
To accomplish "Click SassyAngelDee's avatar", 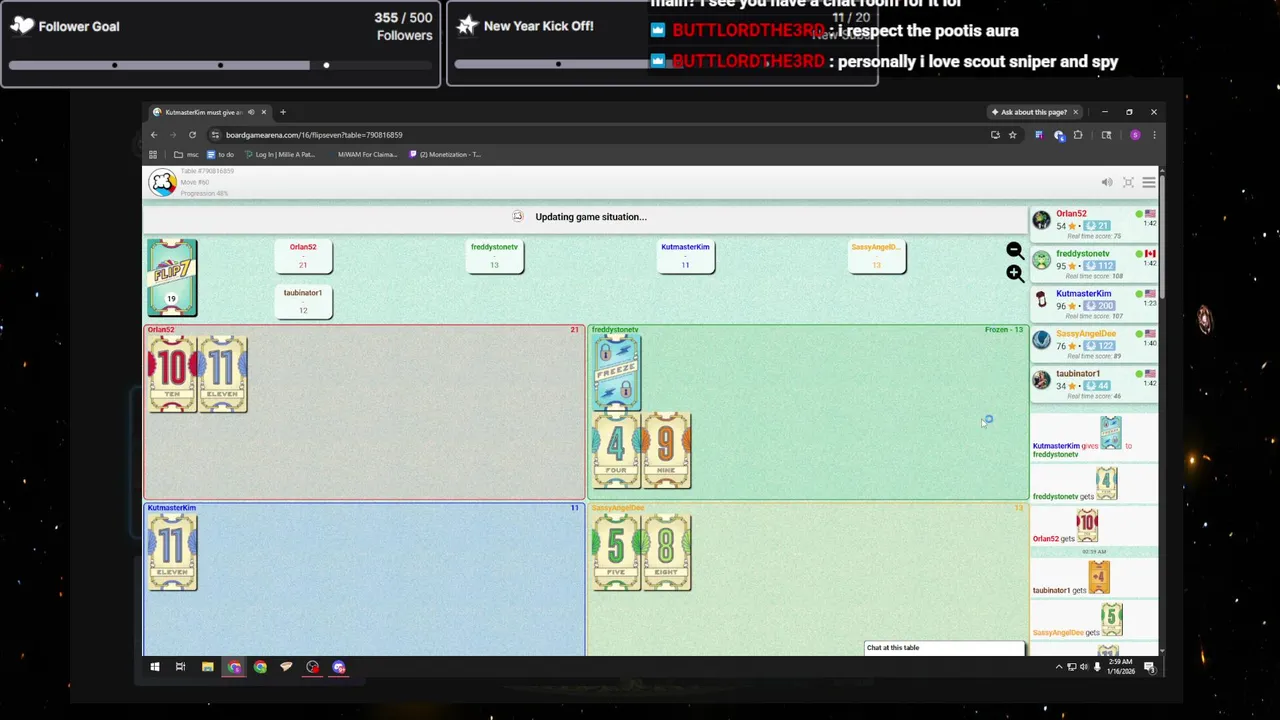I will tap(1042, 340).
